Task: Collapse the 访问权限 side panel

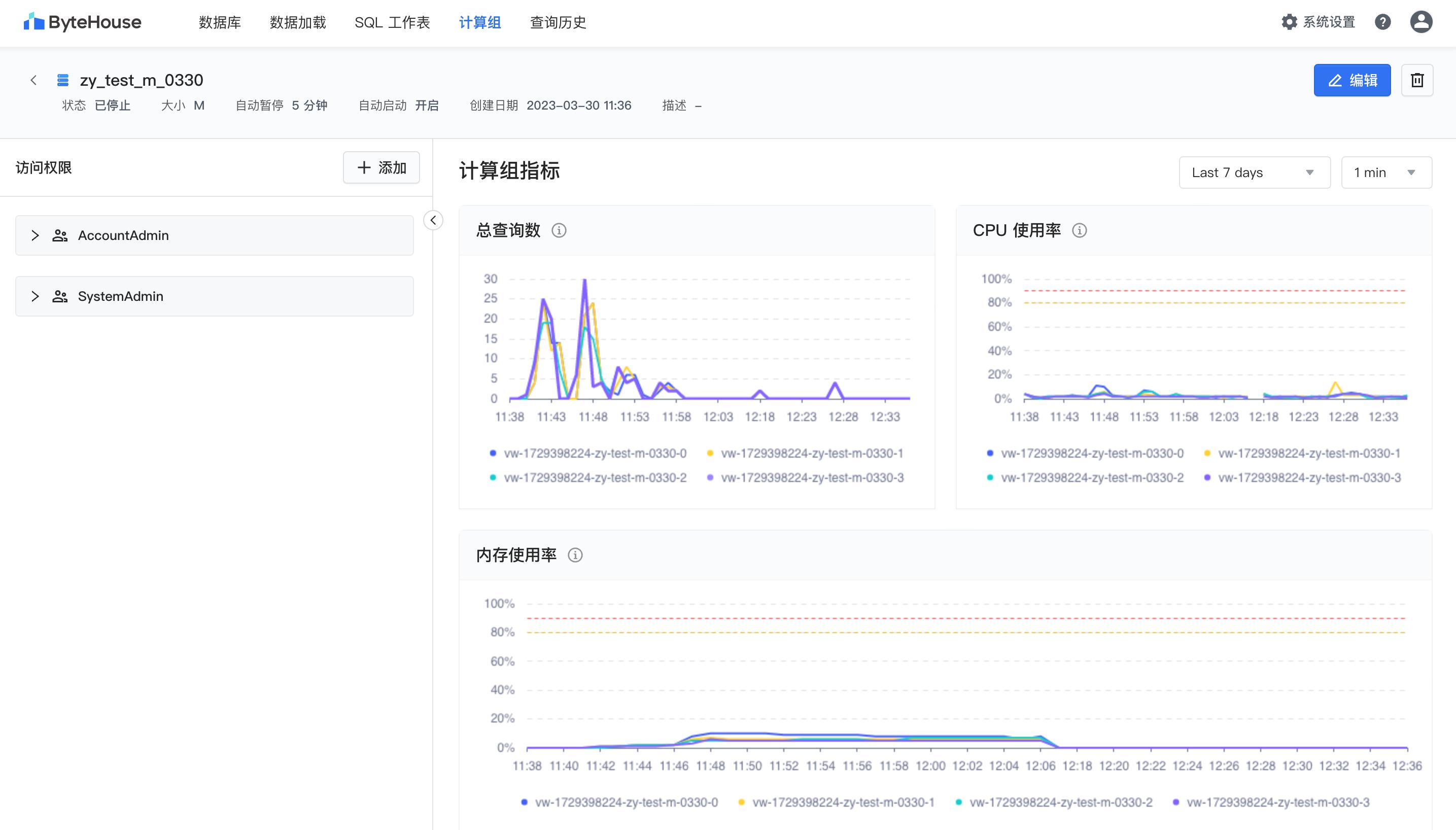Action: pos(433,220)
